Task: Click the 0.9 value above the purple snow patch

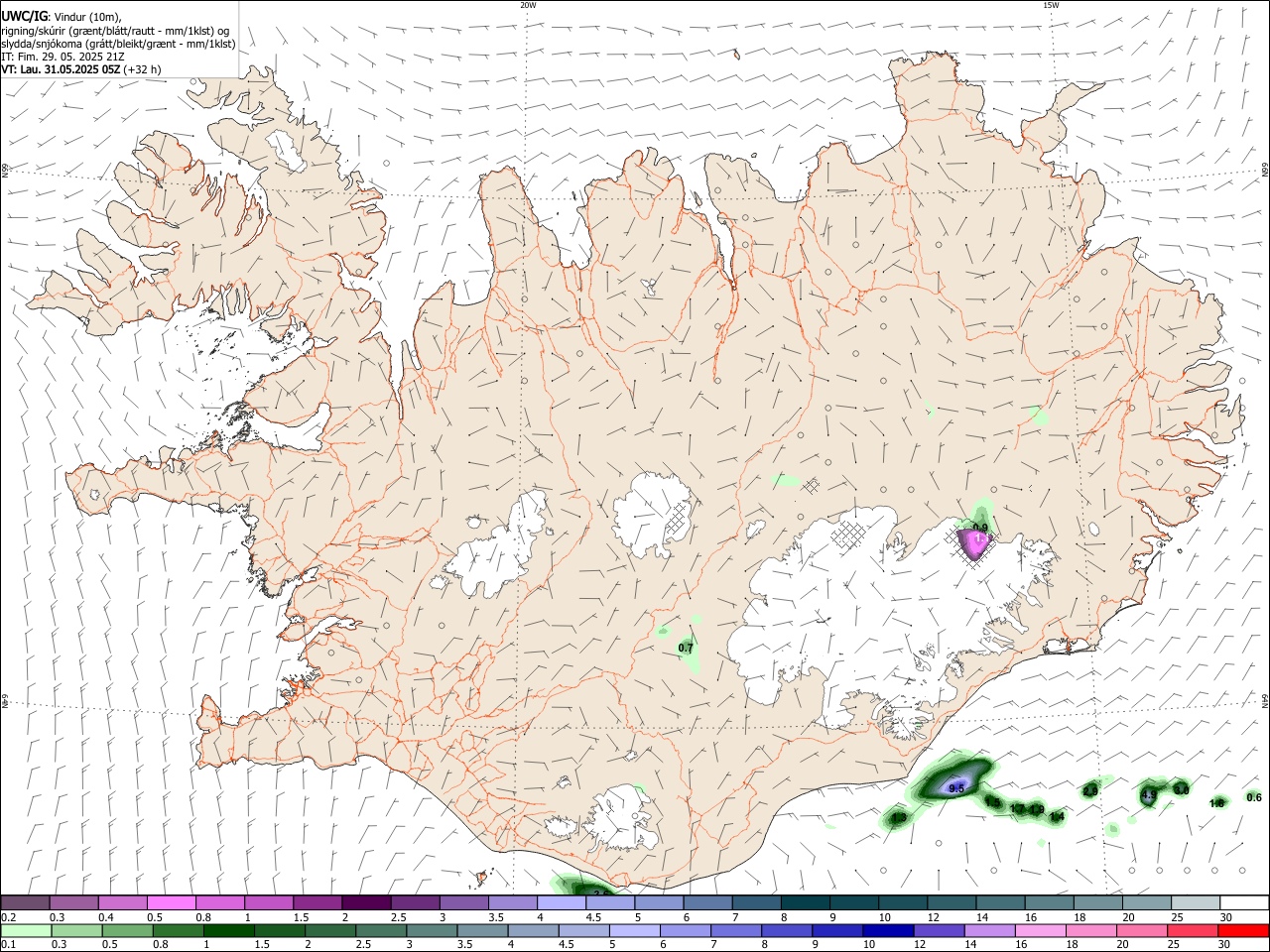Action: click(980, 528)
